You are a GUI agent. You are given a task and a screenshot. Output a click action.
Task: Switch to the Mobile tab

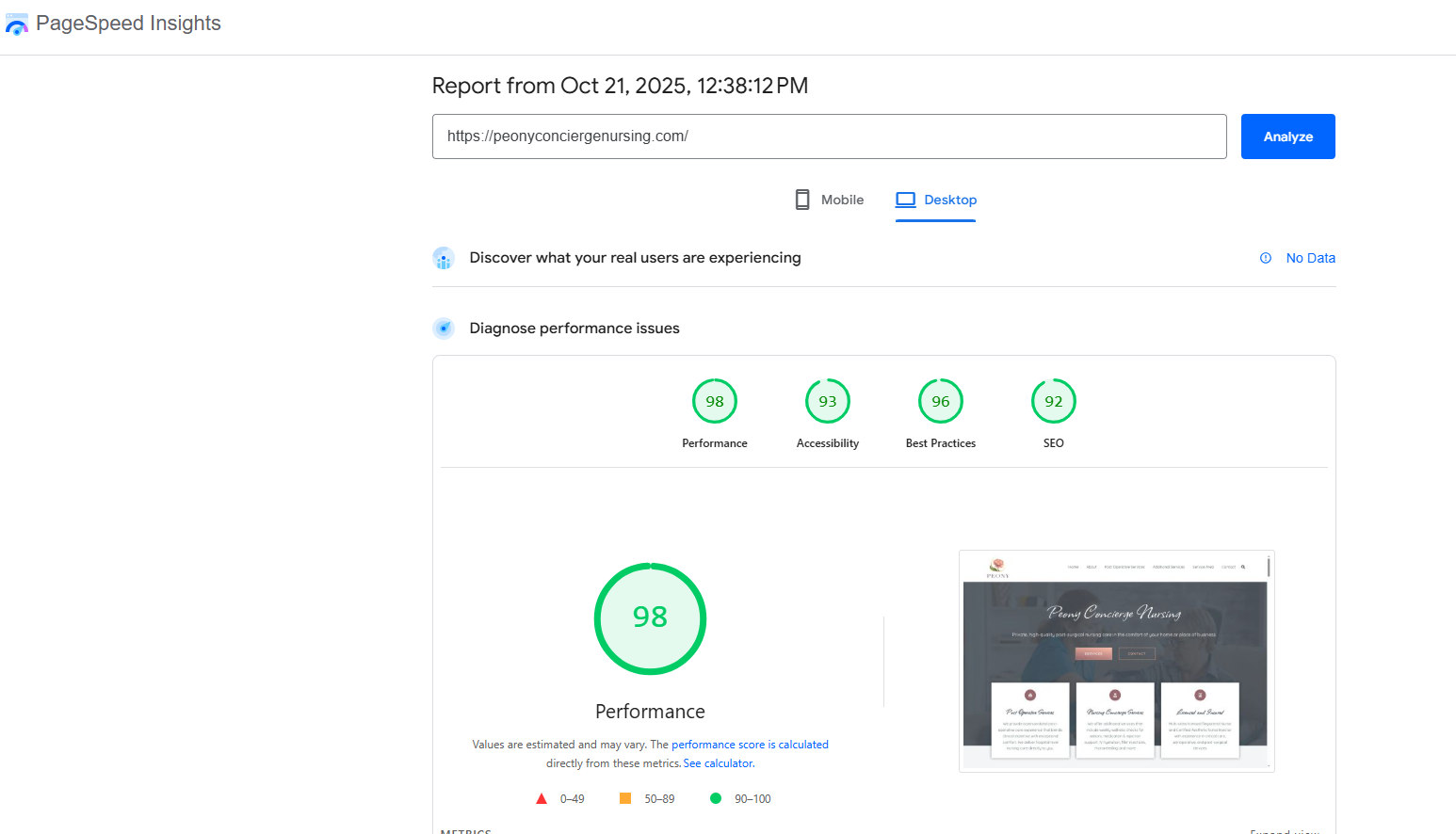(x=829, y=200)
